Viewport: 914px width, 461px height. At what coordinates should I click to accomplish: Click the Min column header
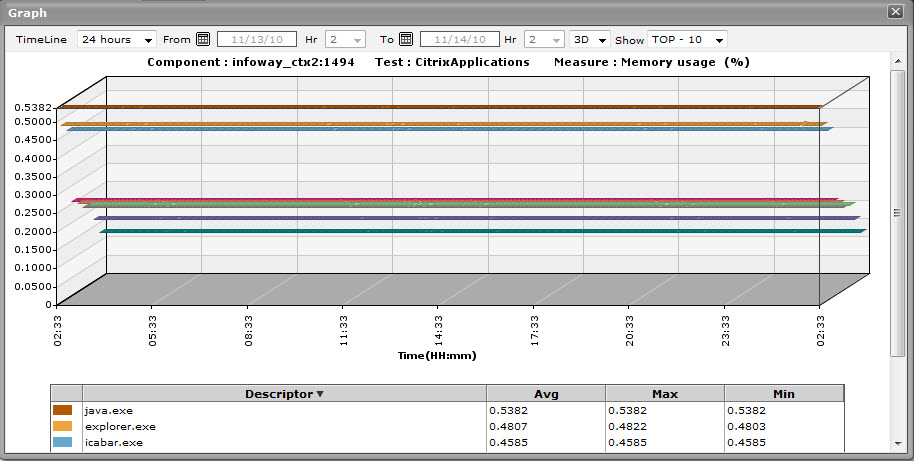point(784,394)
